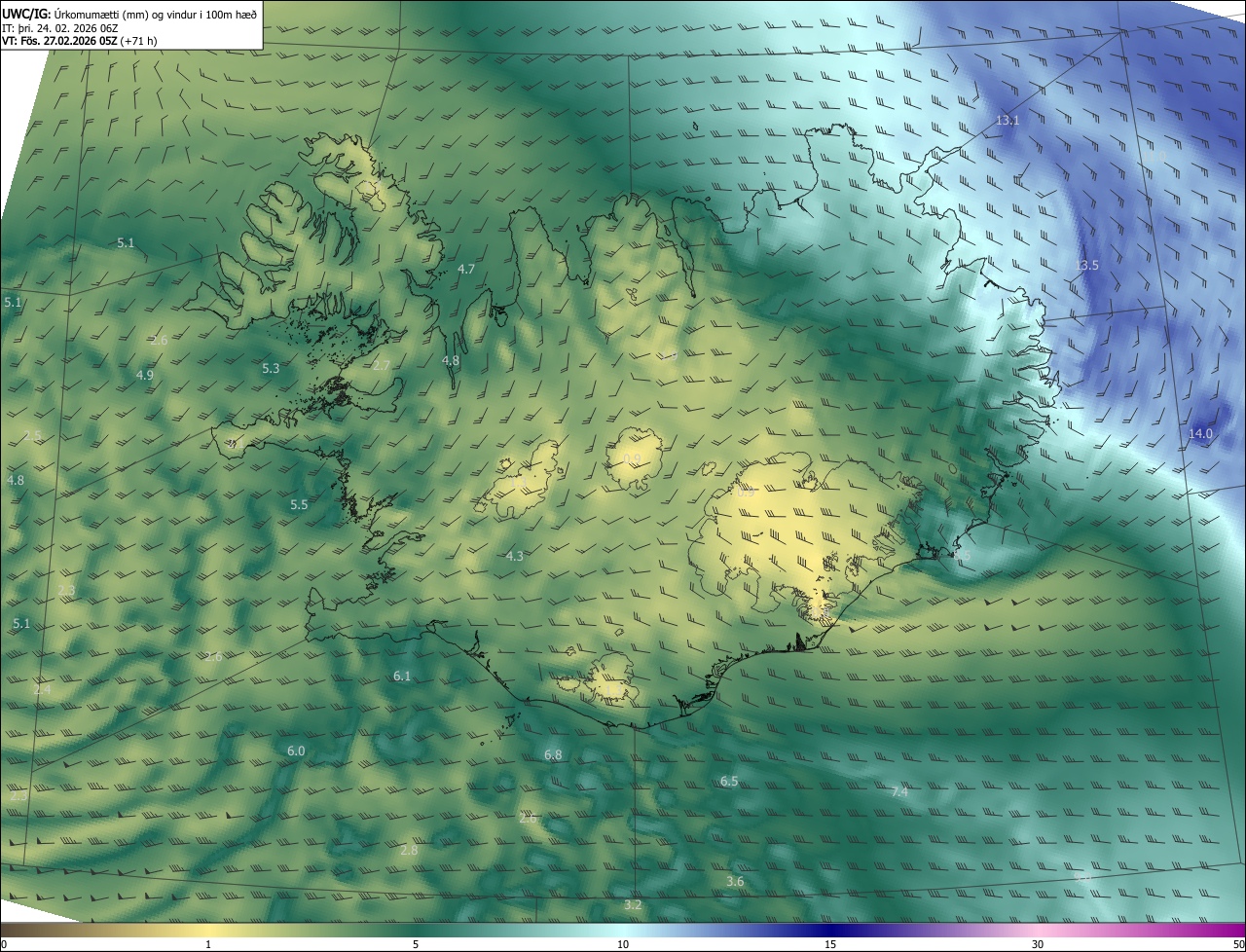Screen dimensions: 1246x952
Task: Click the 5.5 value on the map
Action: pyautogui.click(x=299, y=504)
